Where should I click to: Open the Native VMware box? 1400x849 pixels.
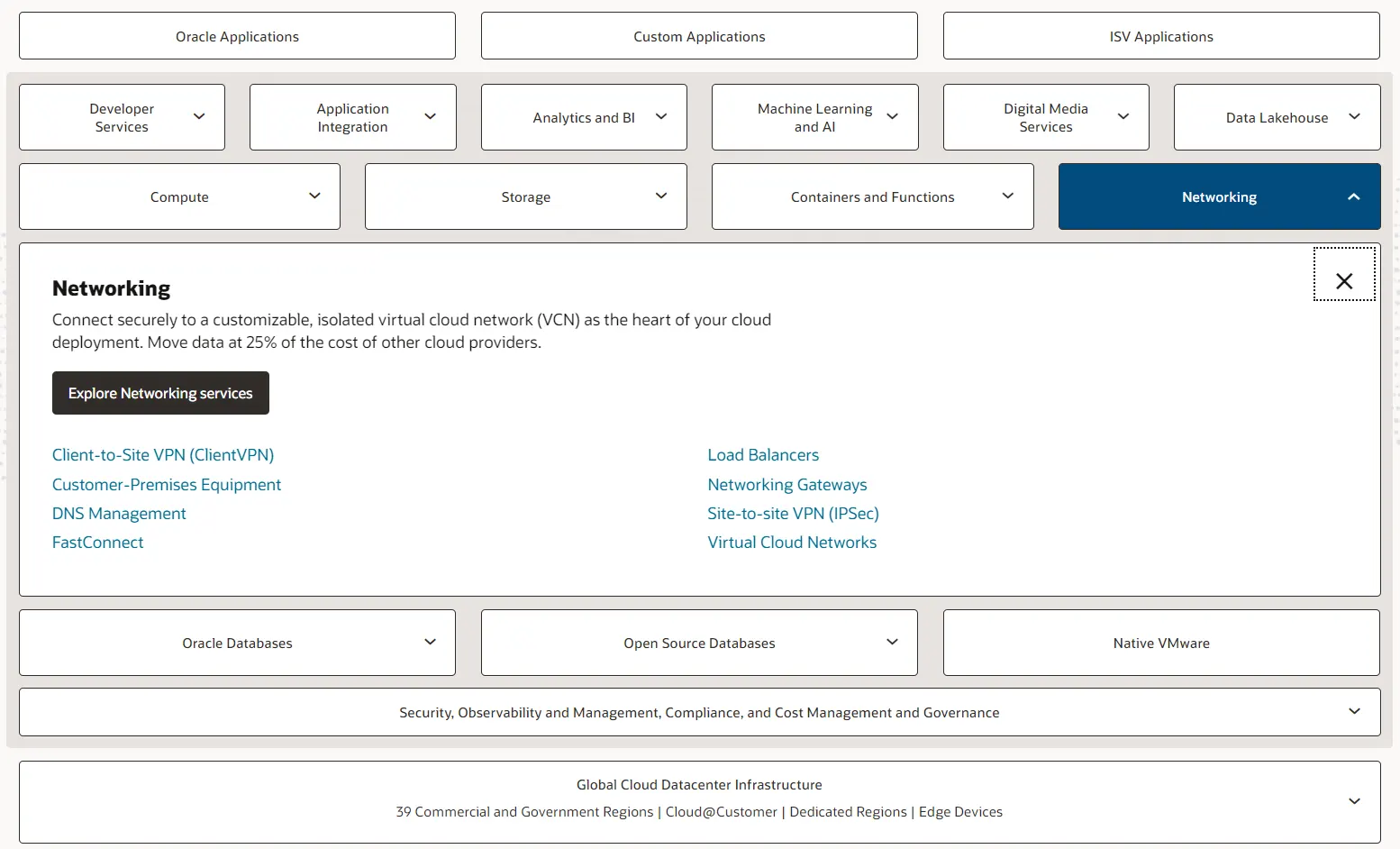1161,643
